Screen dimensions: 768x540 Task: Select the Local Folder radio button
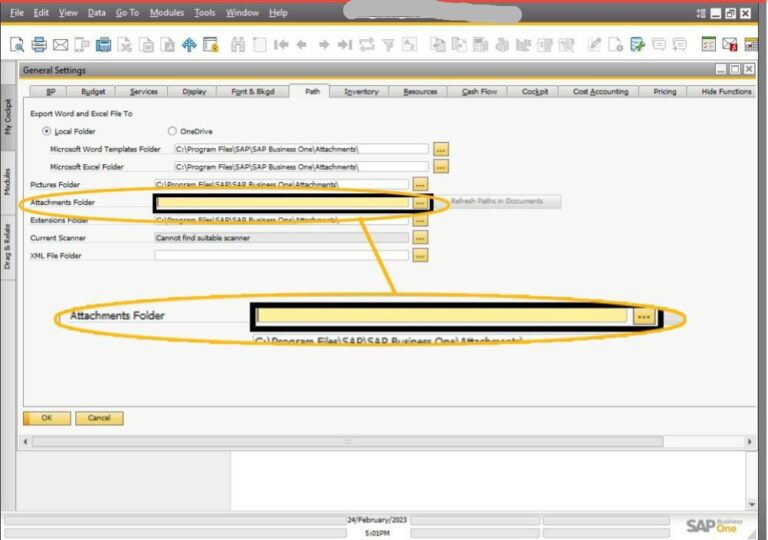click(47, 131)
